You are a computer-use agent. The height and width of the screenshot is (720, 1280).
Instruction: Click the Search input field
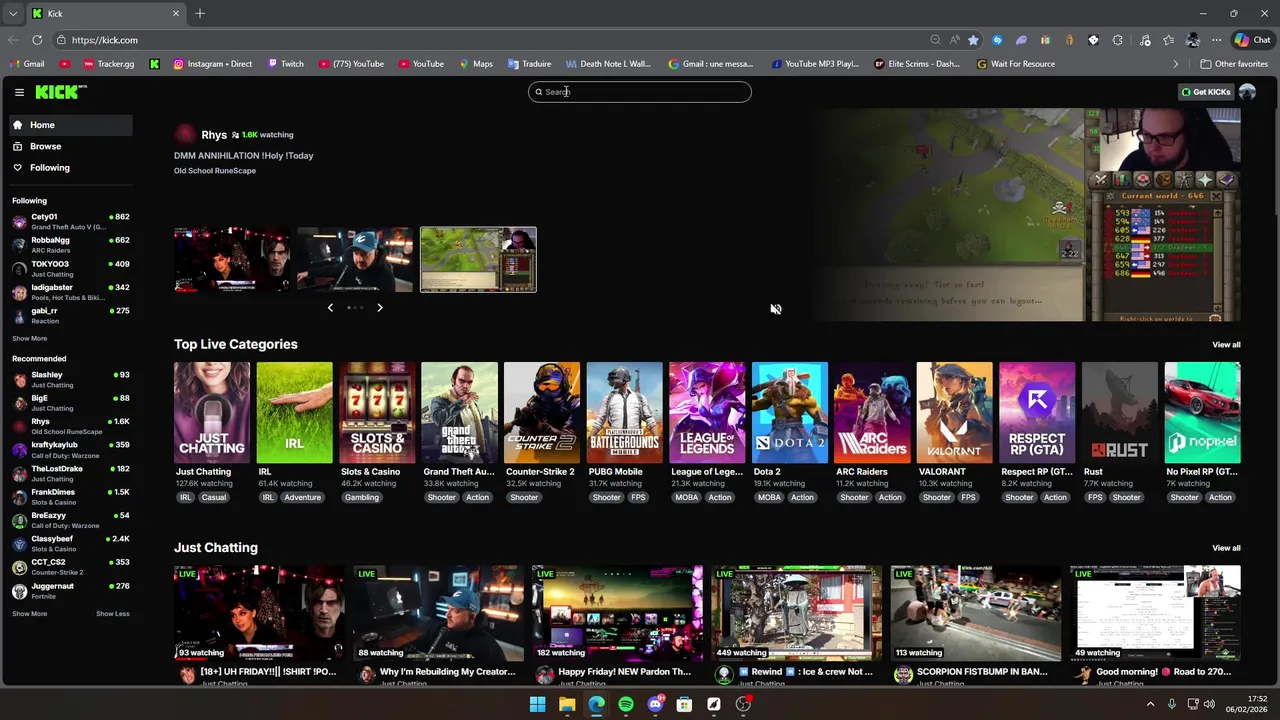tap(640, 92)
